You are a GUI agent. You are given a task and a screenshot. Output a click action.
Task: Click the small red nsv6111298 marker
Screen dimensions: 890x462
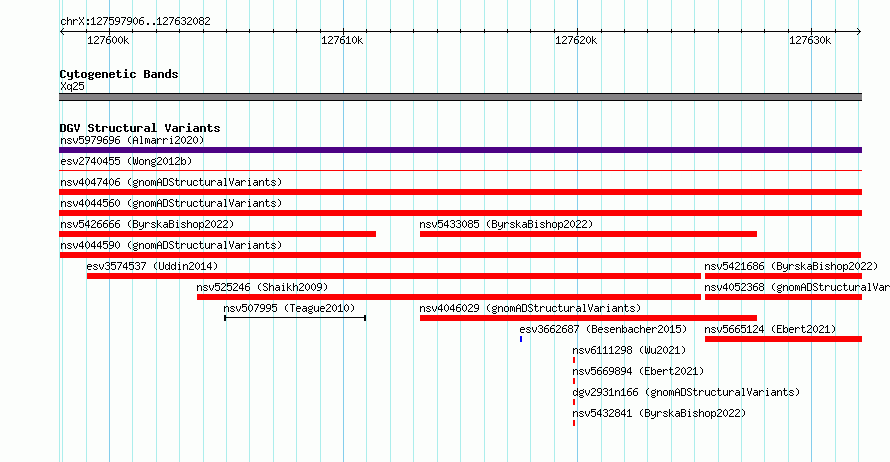574,360
